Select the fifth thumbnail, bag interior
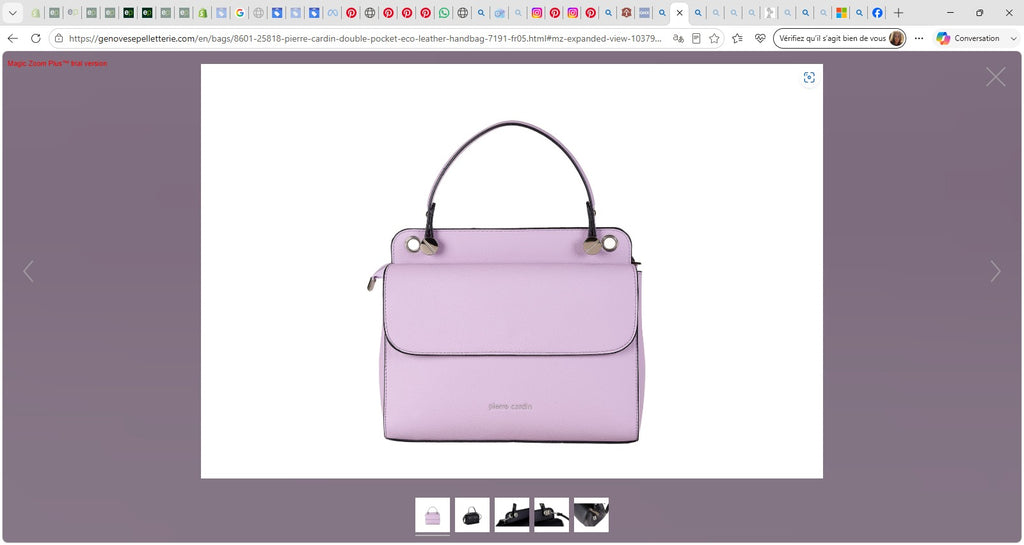Image resolution: width=1024 pixels, height=545 pixels. pos(591,515)
